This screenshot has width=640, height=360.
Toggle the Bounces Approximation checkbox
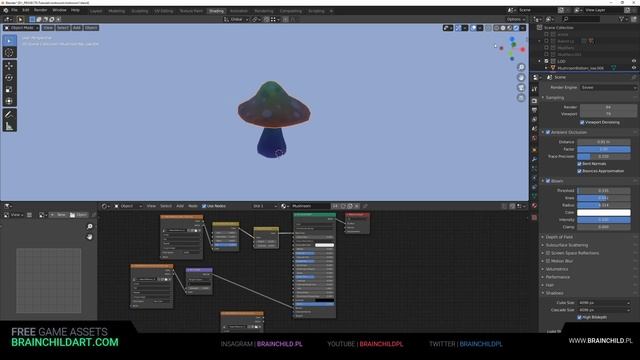[x=580, y=171]
